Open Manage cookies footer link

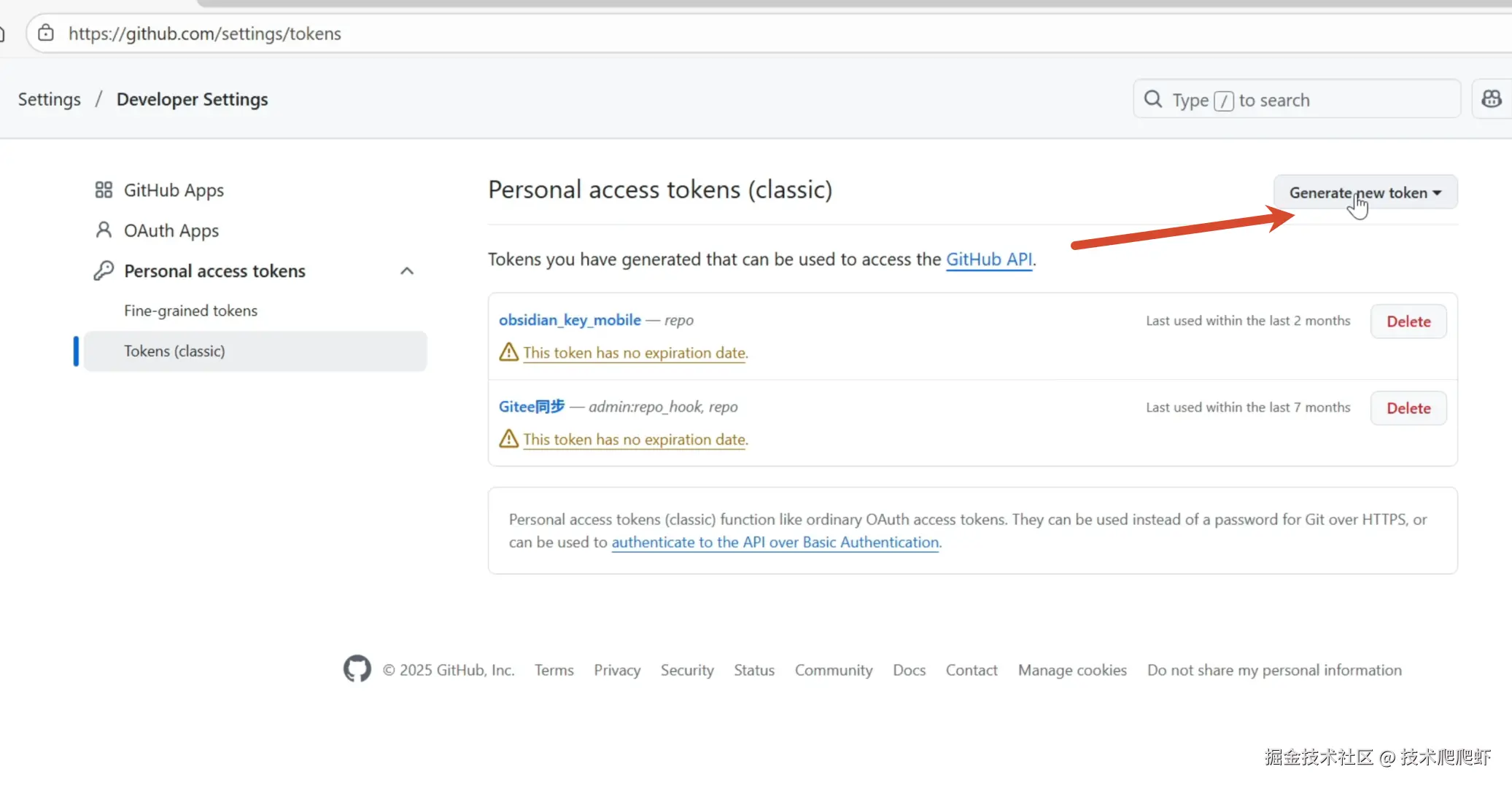tap(1071, 670)
